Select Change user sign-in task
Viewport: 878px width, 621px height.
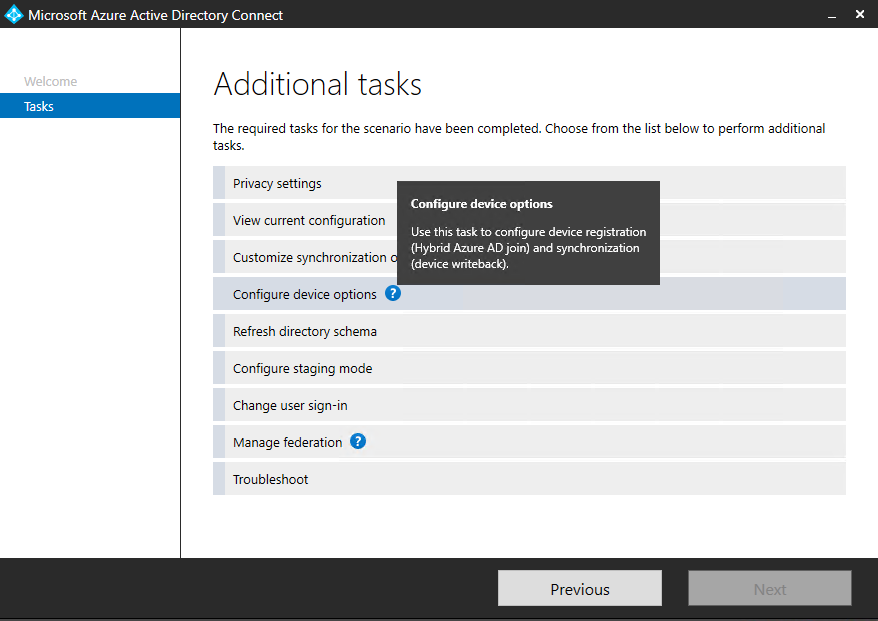(x=529, y=405)
